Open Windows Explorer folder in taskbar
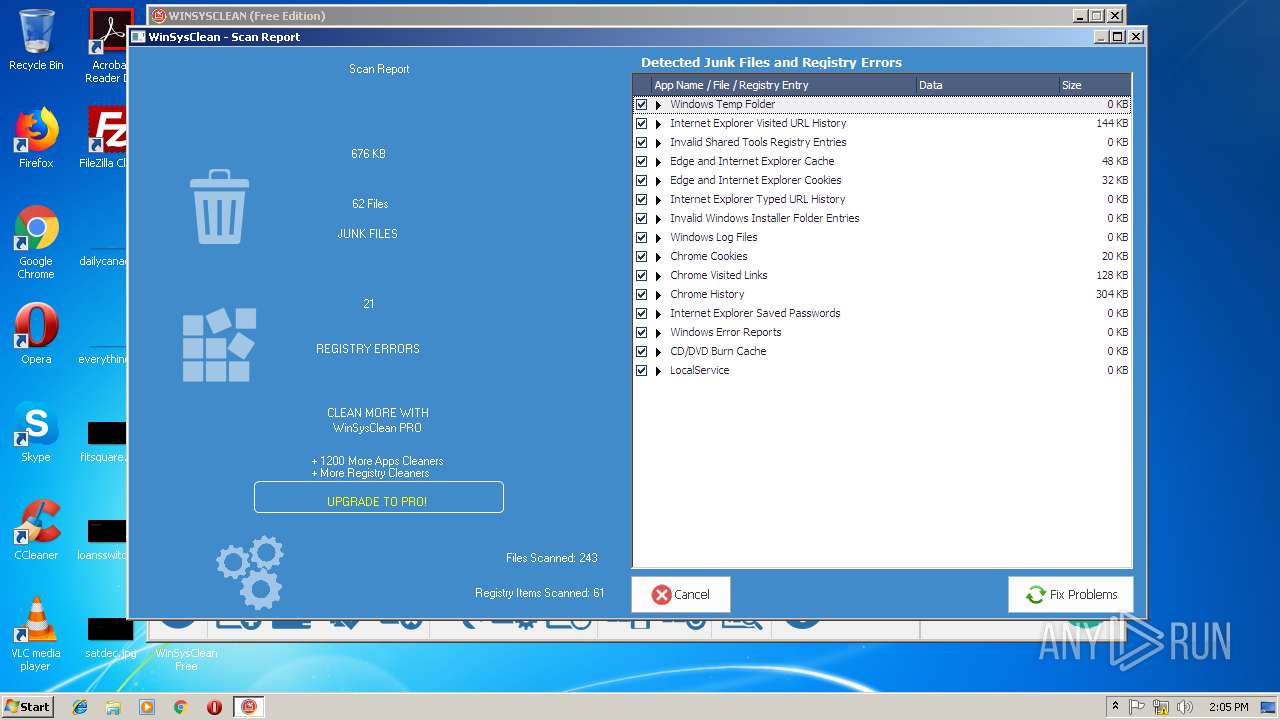1280x720 pixels. [x=113, y=706]
